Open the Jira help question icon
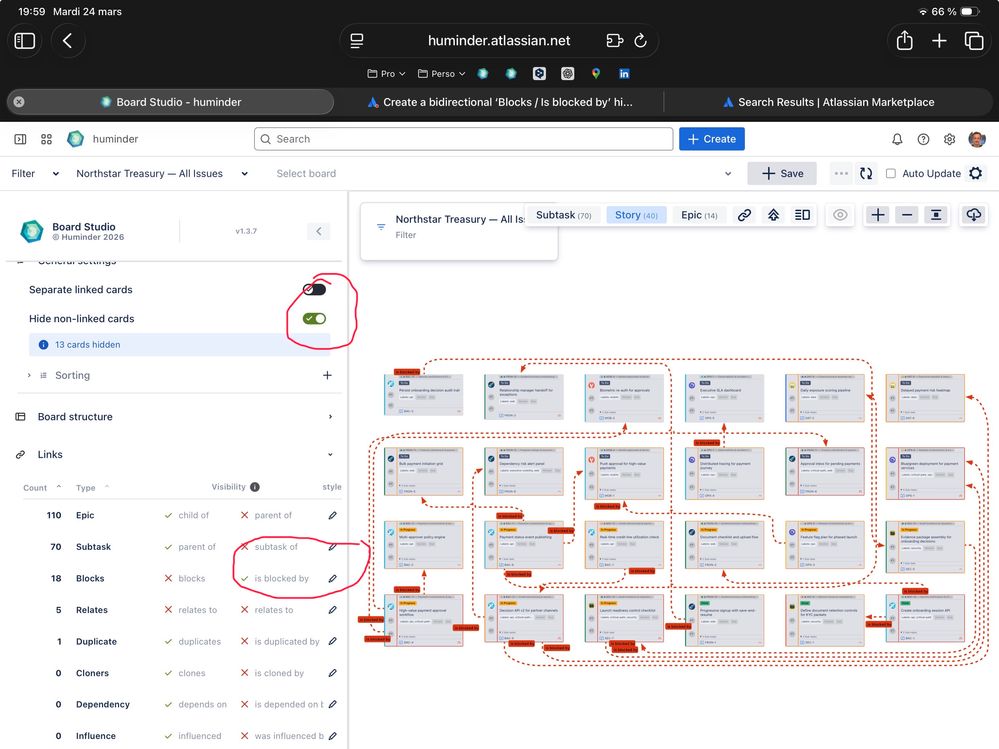Viewport: 999px width, 749px height. click(x=923, y=139)
